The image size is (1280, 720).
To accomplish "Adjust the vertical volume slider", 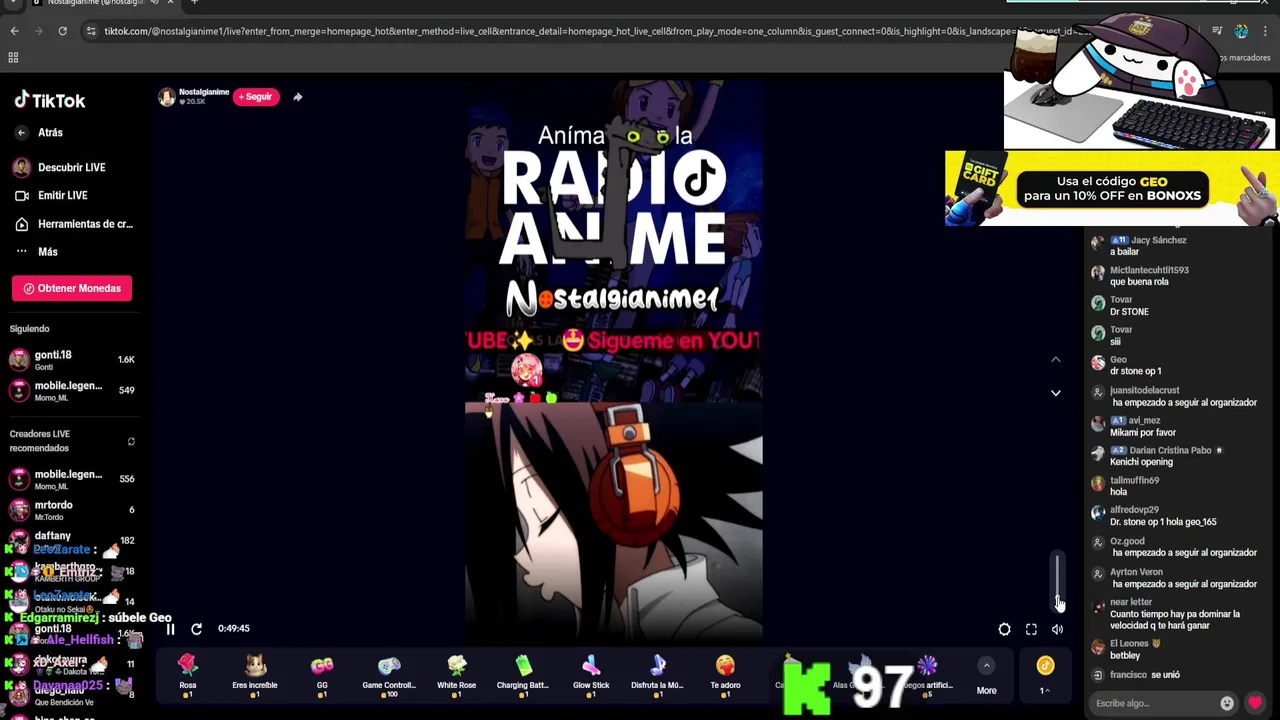I will click(1057, 578).
